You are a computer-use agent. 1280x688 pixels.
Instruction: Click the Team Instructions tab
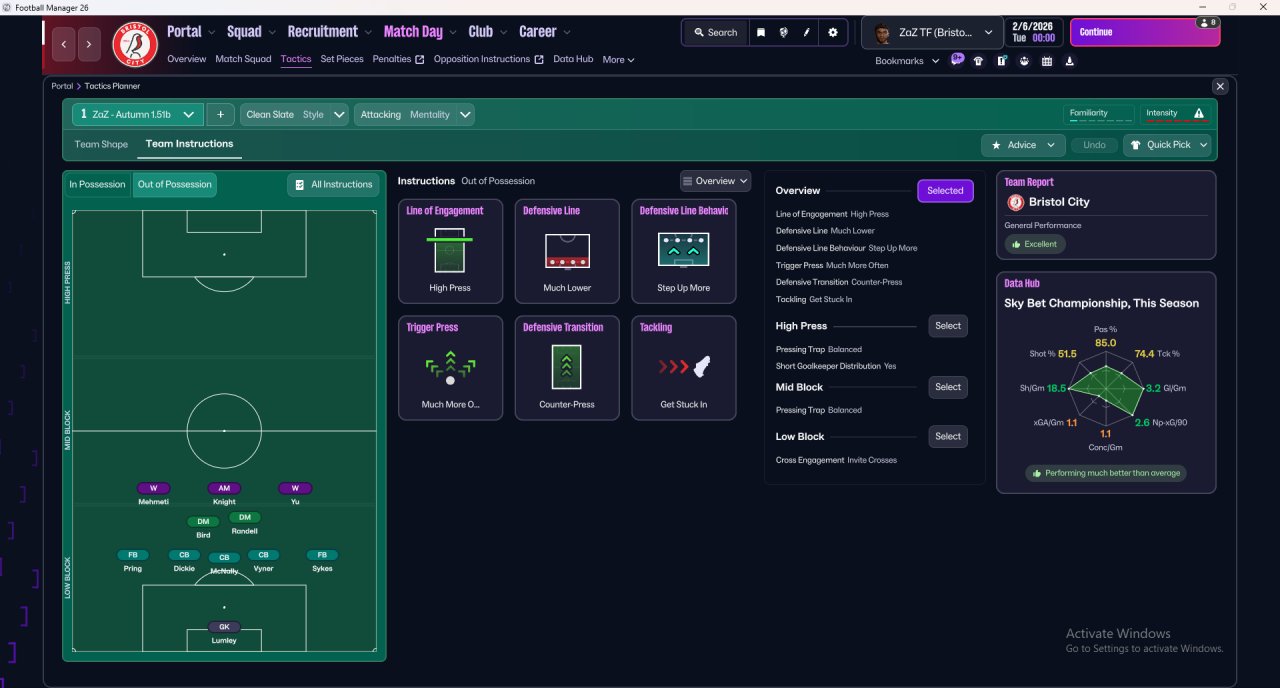coord(189,144)
